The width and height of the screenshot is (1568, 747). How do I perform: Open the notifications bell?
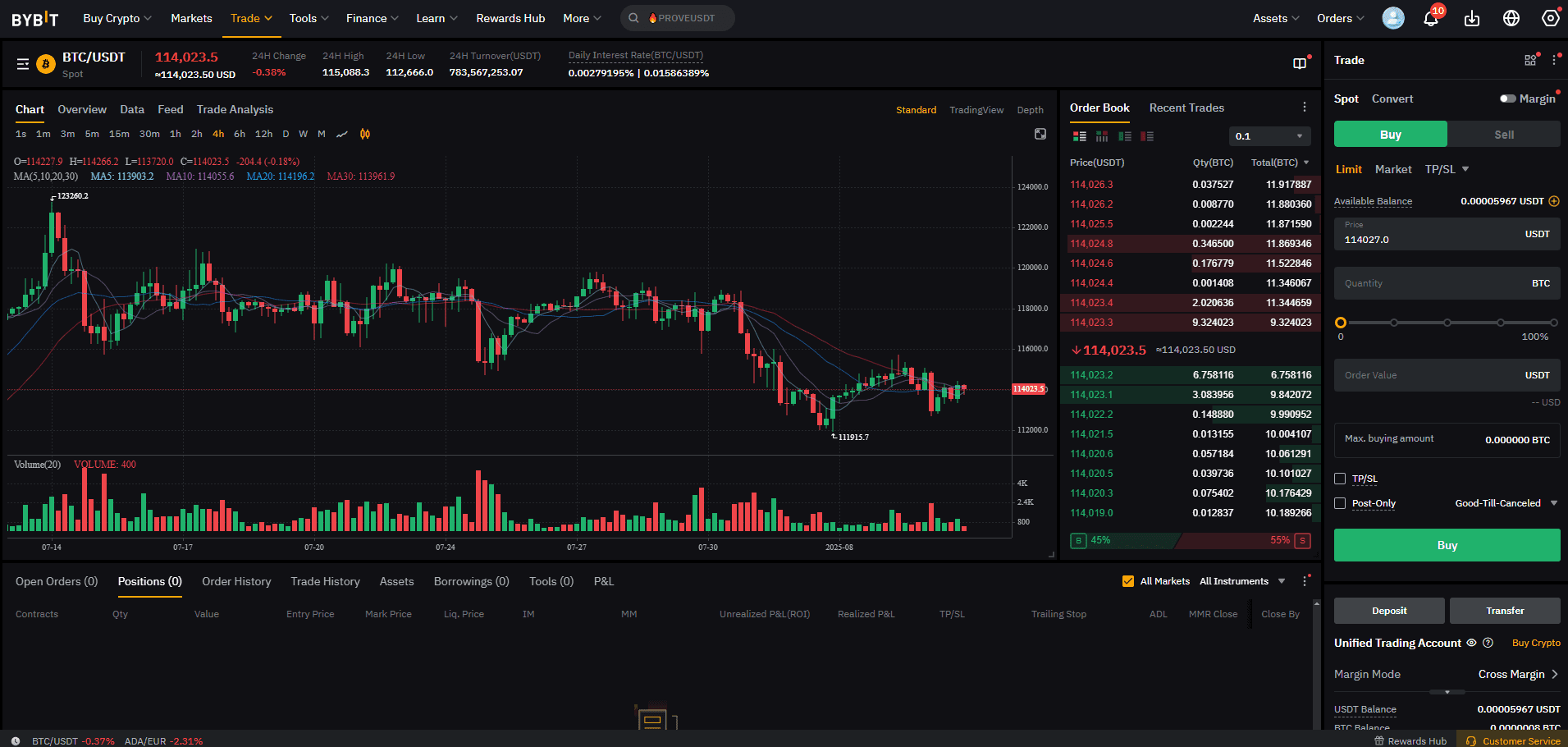pyautogui.click(x=1431, y=18)
